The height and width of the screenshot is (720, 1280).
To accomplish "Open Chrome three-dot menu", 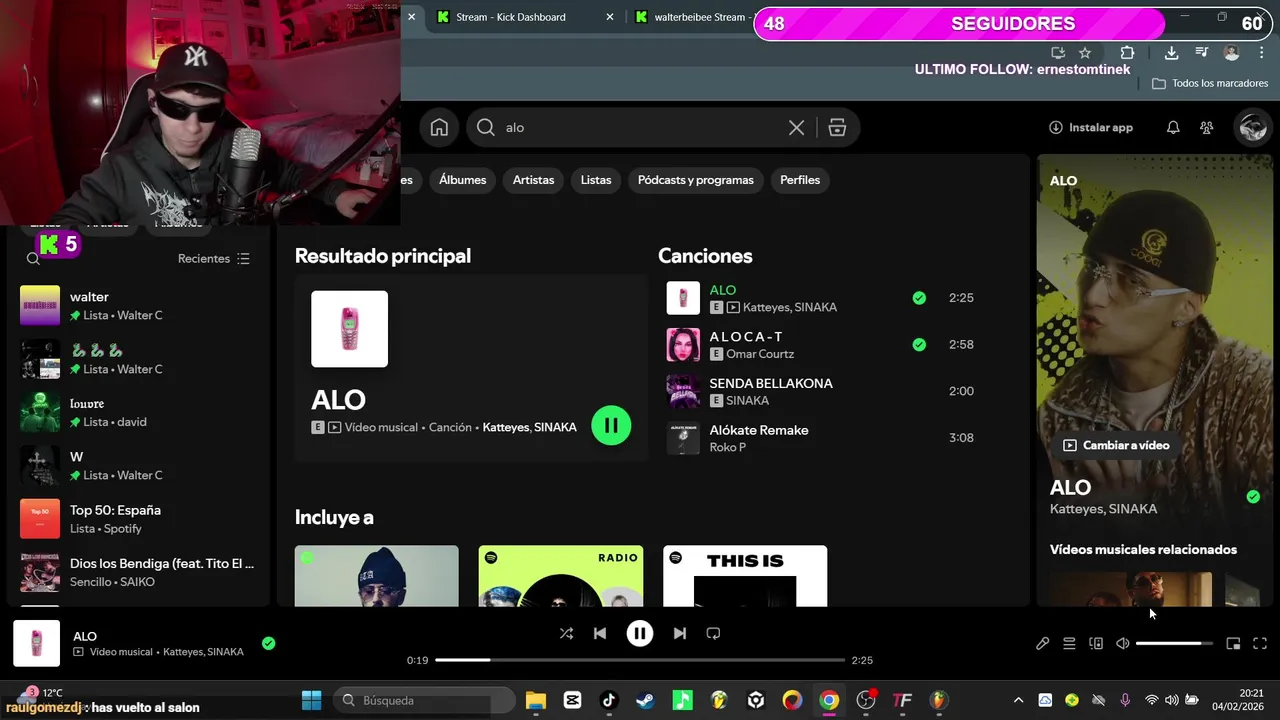I will point(1260,53).
